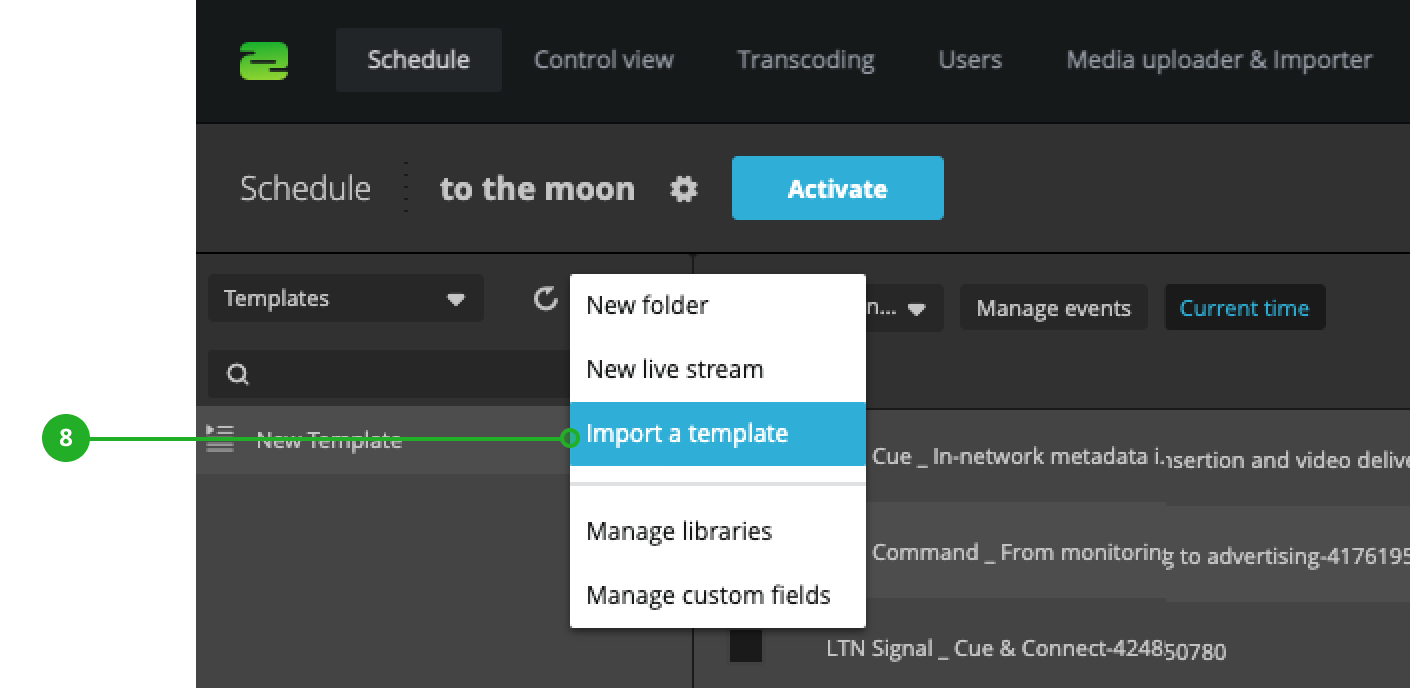Jump to Current time

1244,308
